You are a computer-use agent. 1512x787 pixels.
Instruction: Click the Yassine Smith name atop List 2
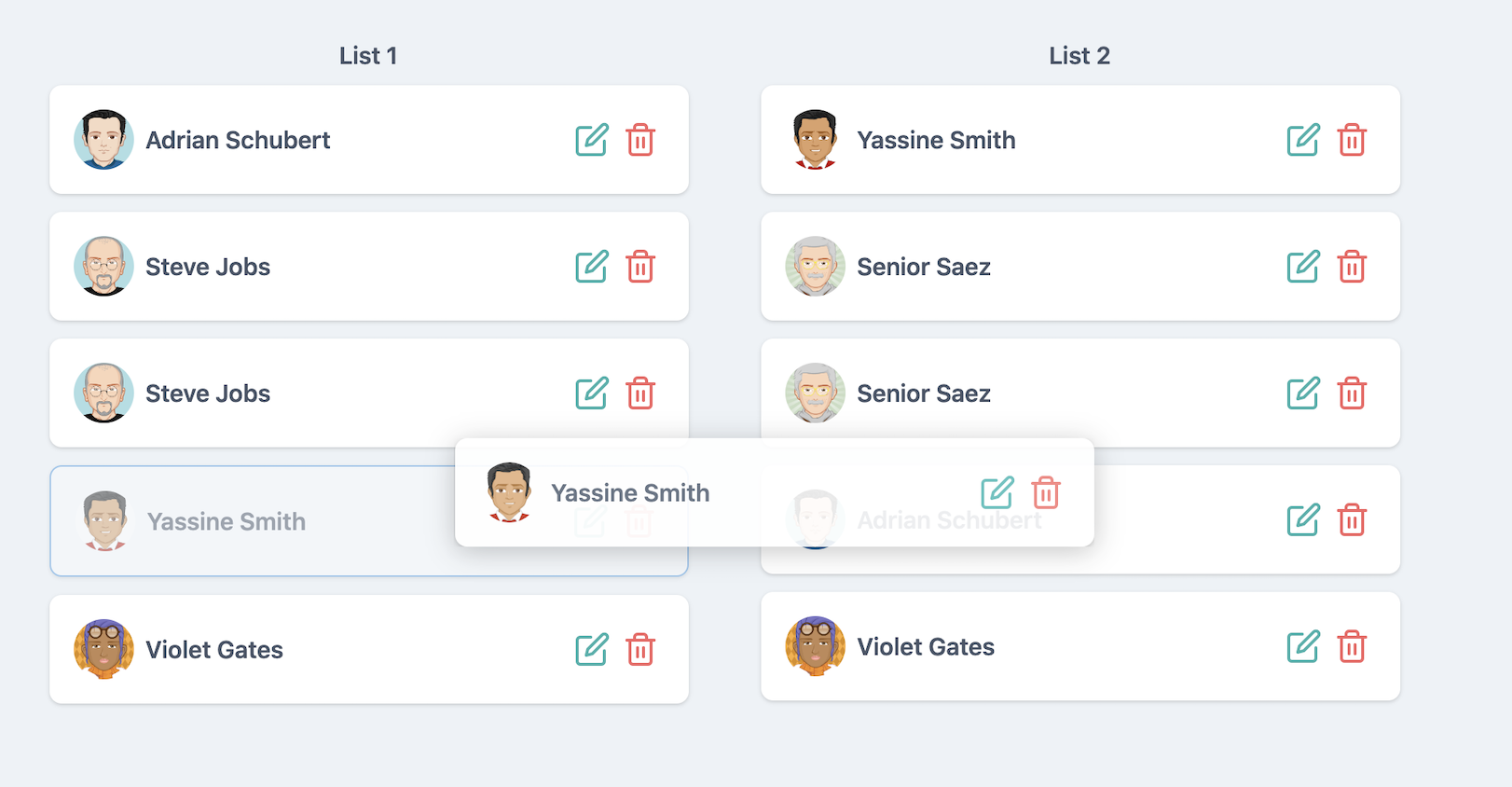[x=936, y=140]
